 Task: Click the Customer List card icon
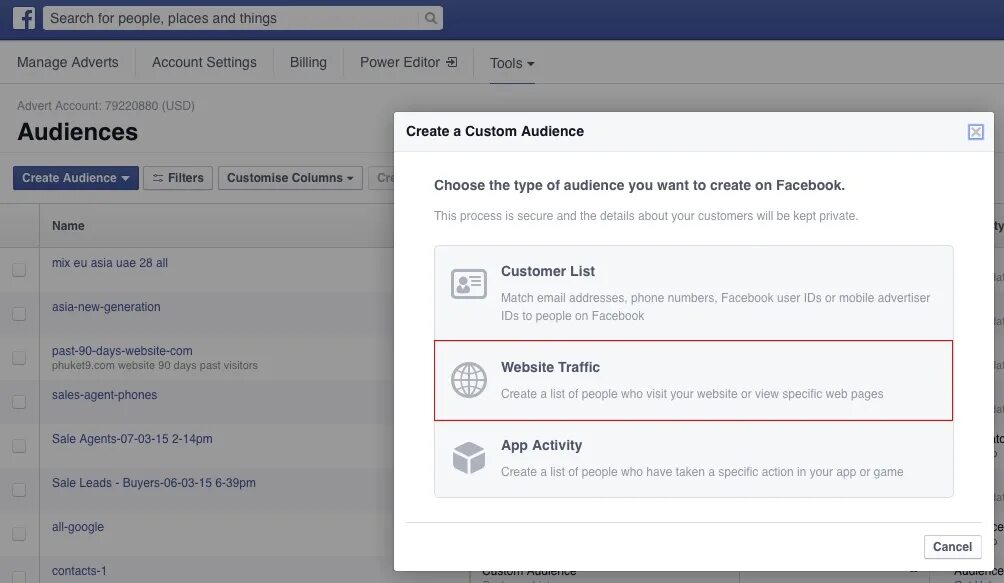[469, 284]
